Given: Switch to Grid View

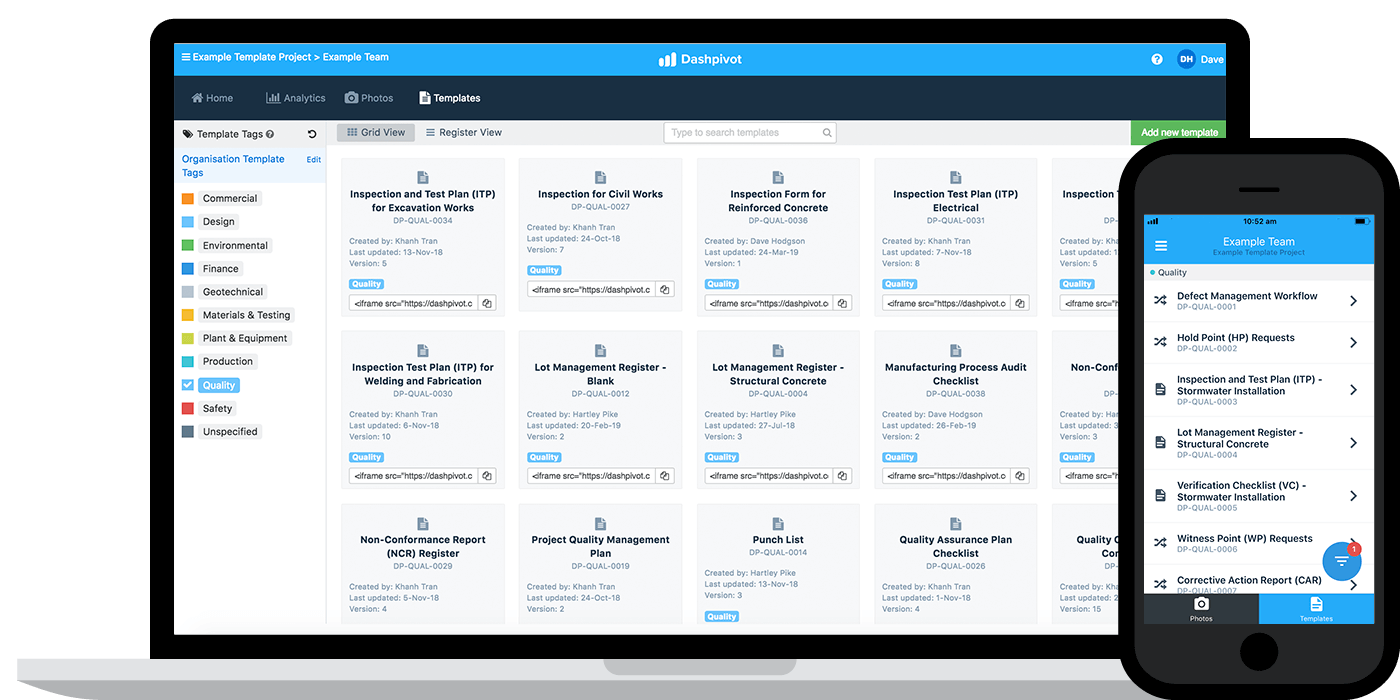Looking at the screenshot, I should click(x=376, y=132).
